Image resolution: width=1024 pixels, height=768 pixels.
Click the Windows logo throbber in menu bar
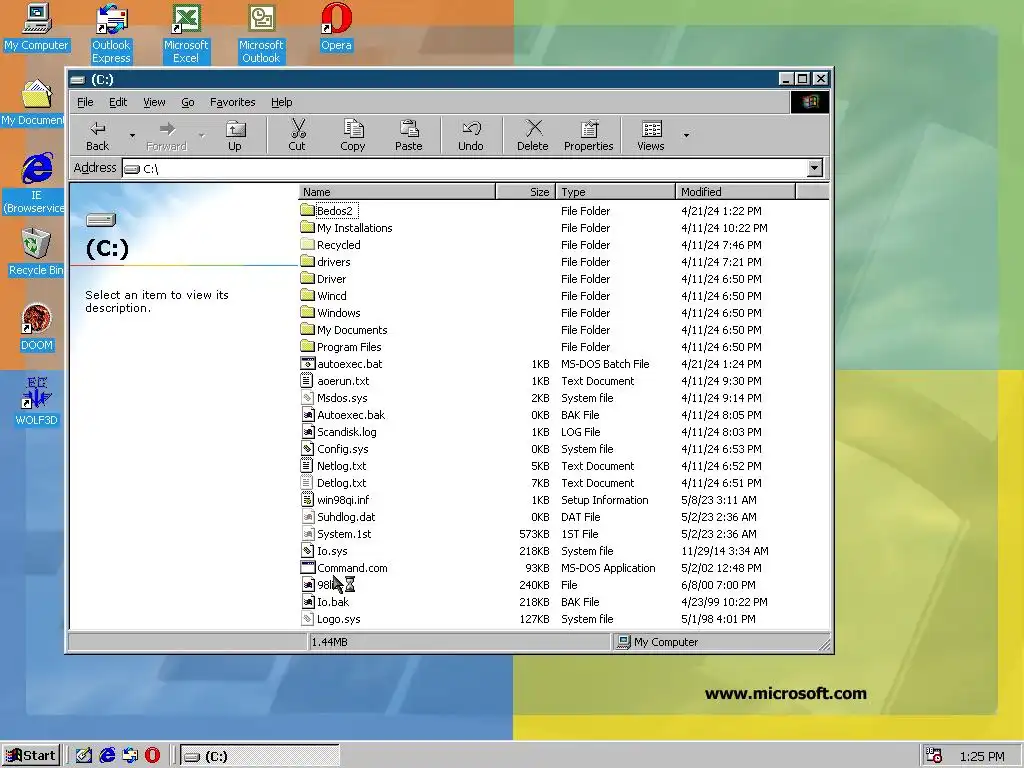(x=810, y=102)
